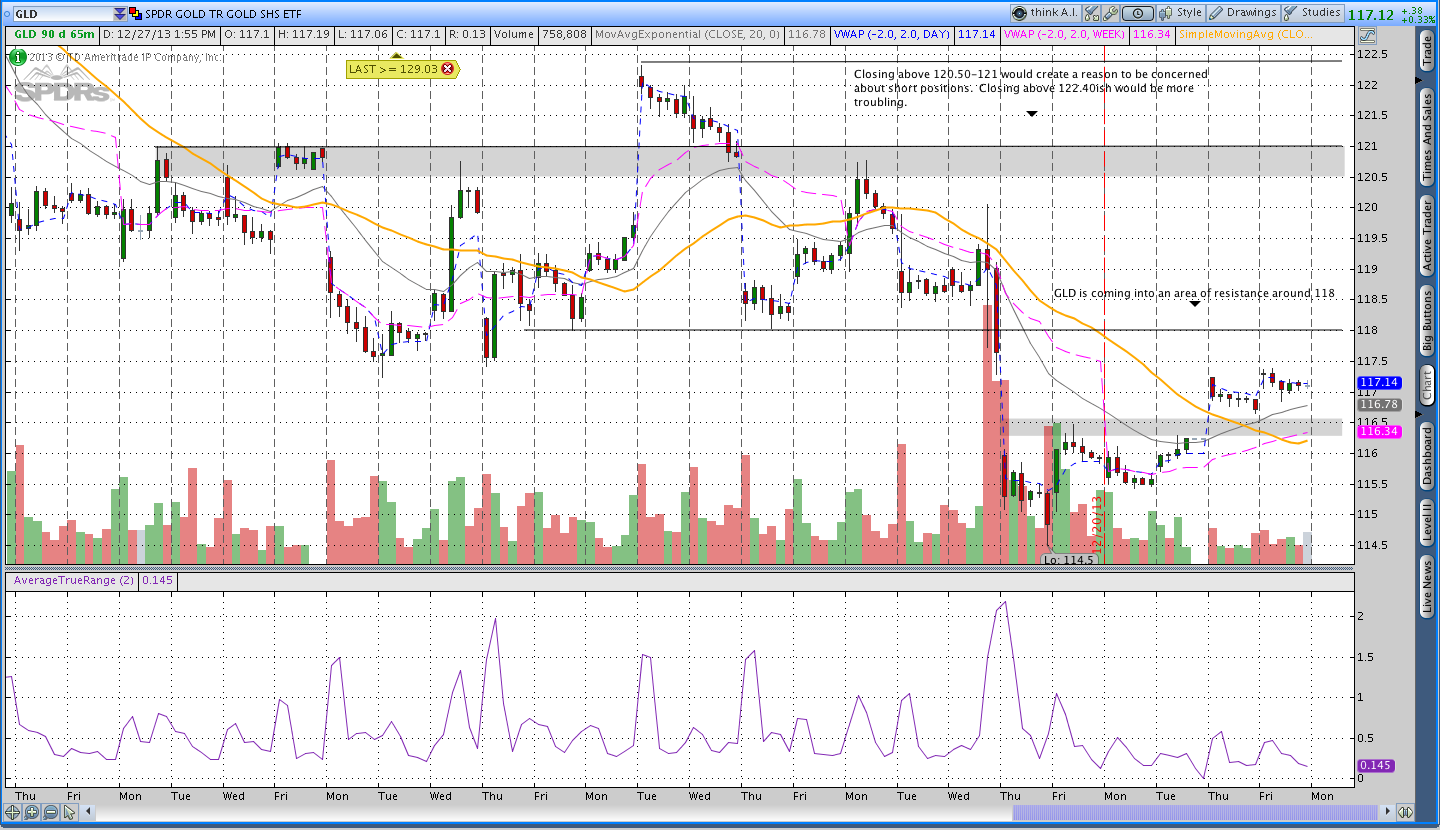Screen dimensions: 1440x830
Task: Open the Times And Sales side tab
Action: click(x=1427, y=136)
